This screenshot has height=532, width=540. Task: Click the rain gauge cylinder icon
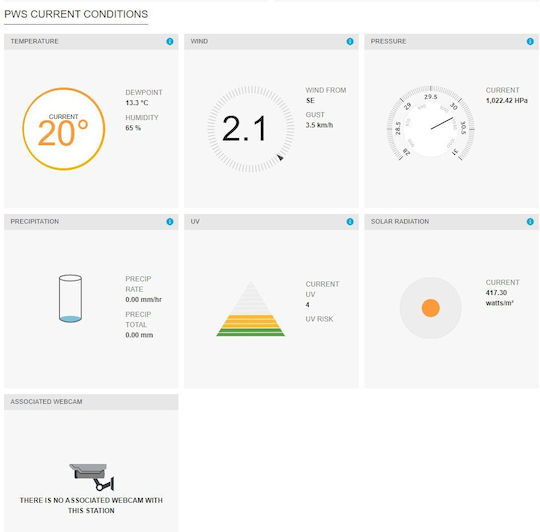[70, 298]
